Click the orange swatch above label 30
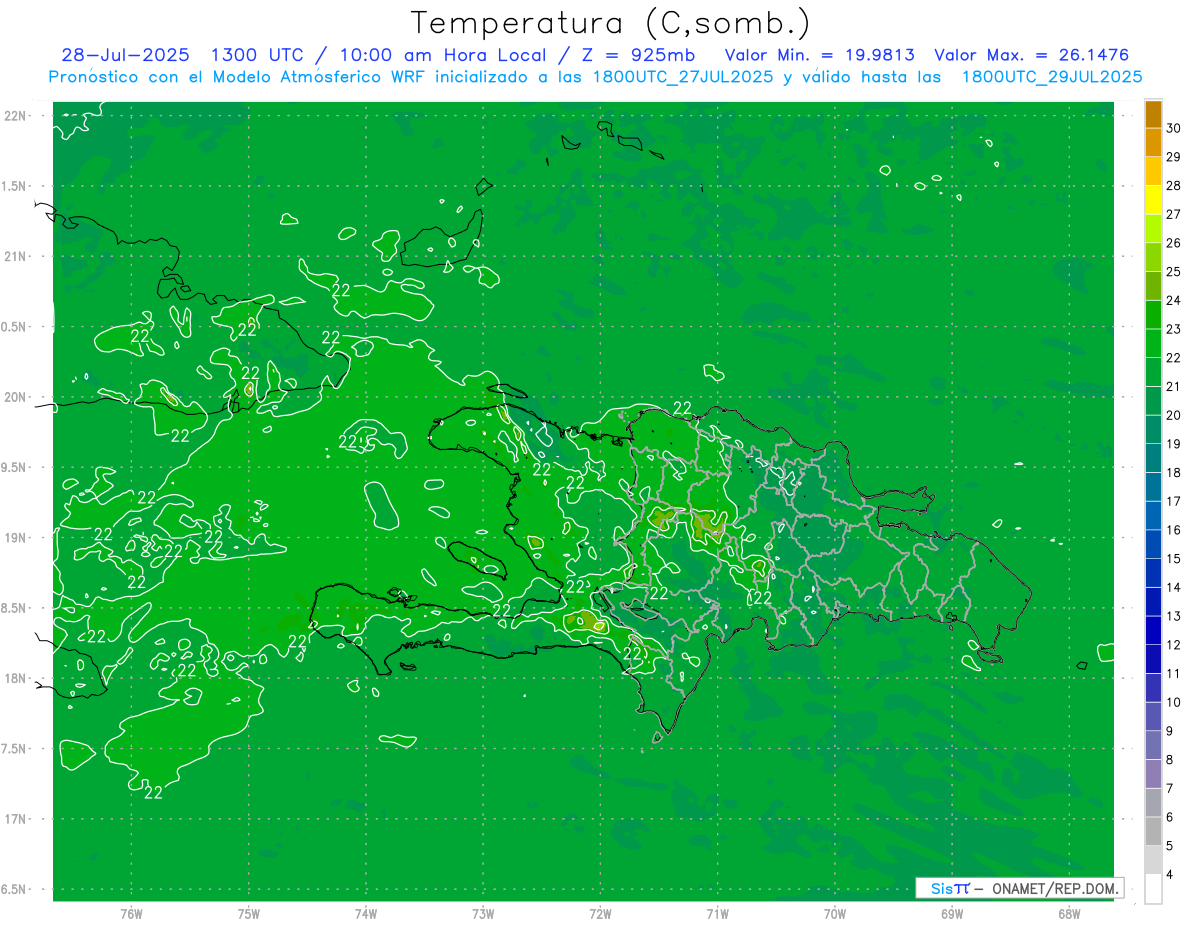This screenshot has height=927, width=1200. [1153, 114]
